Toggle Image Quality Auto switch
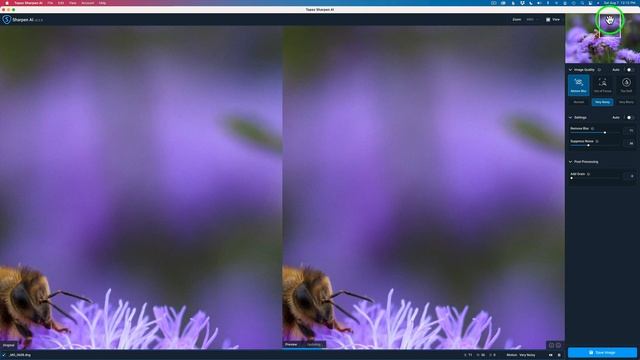The width and height of the screenshot is (640, 360). tap(628, 70)
